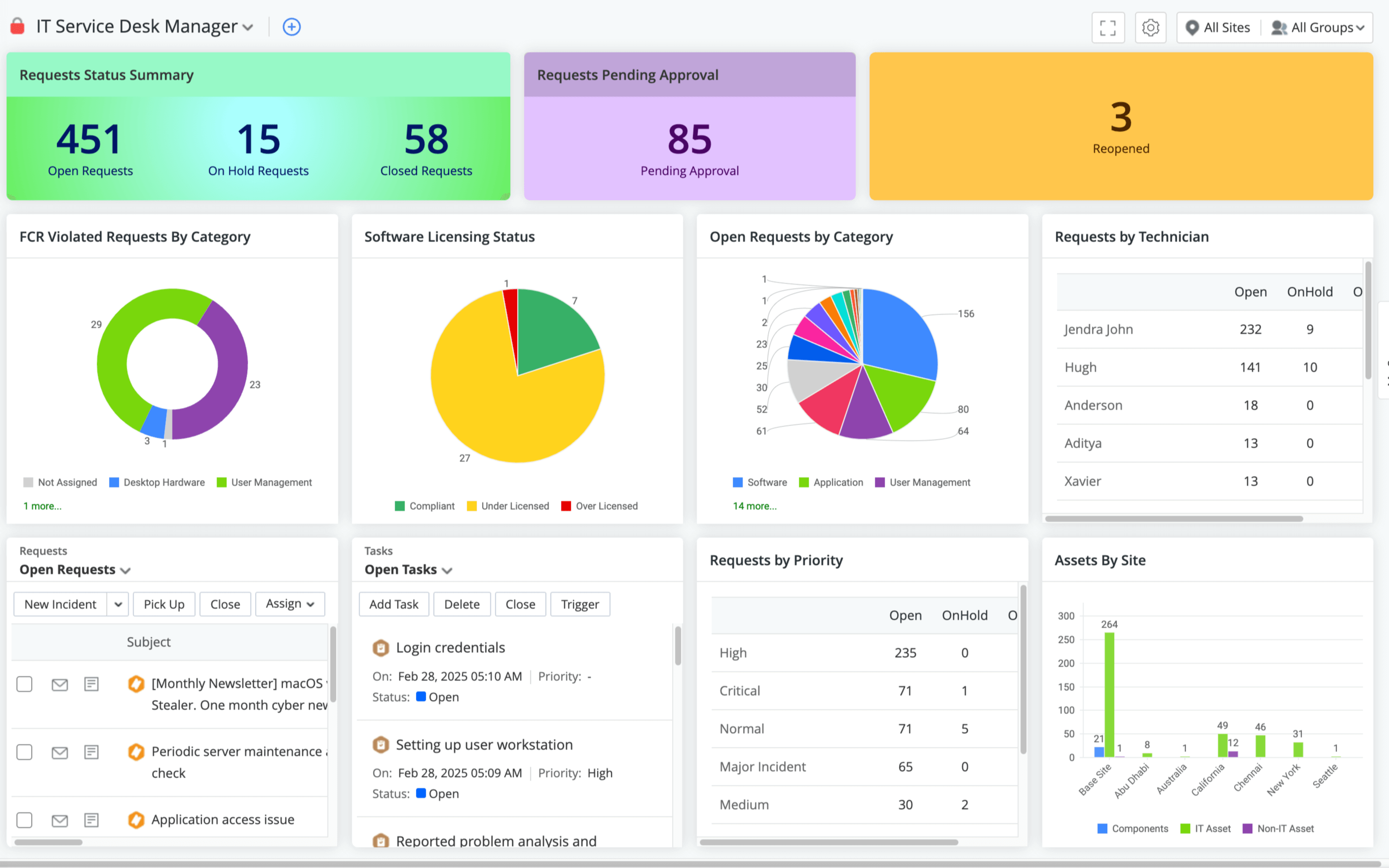Check the Periodic server maintenance row checkbox
This screenshot has width=1389, height=868.
coord(24,752)
